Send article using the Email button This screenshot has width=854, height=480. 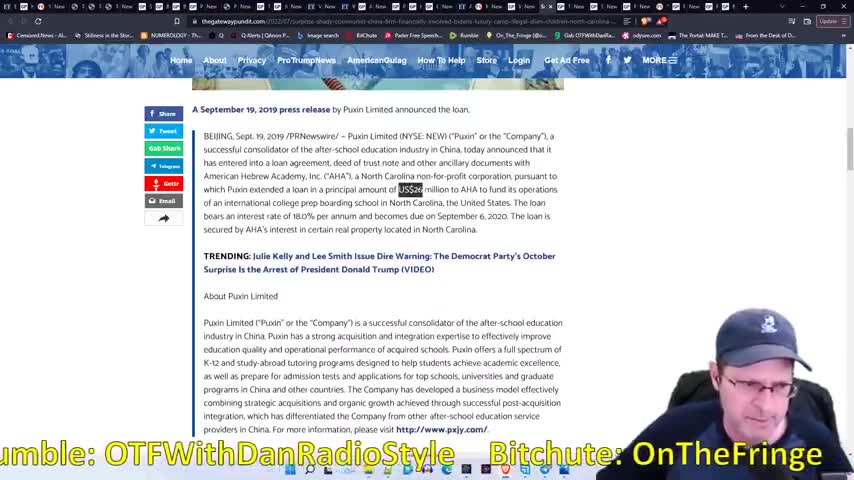[163, 201]
